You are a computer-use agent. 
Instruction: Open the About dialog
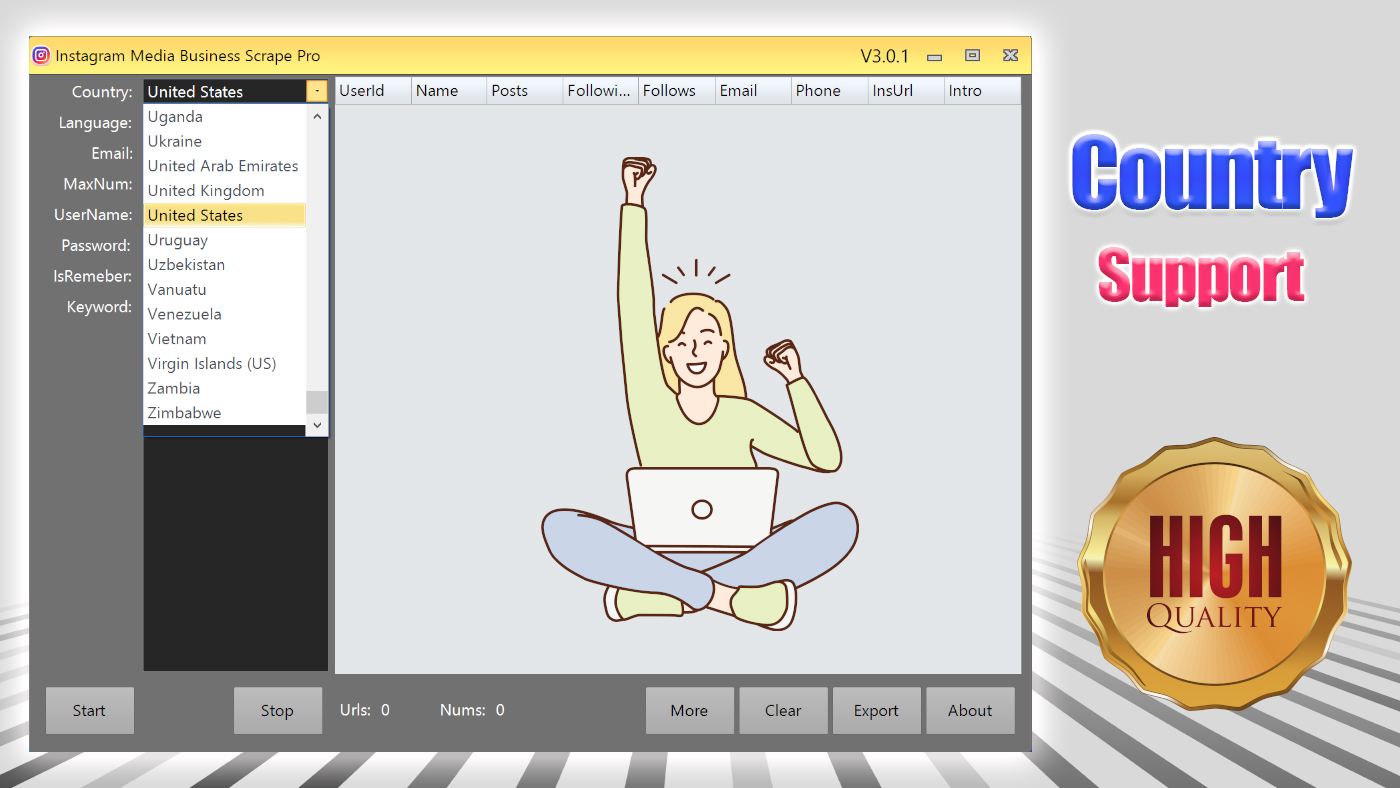point(970,711)
